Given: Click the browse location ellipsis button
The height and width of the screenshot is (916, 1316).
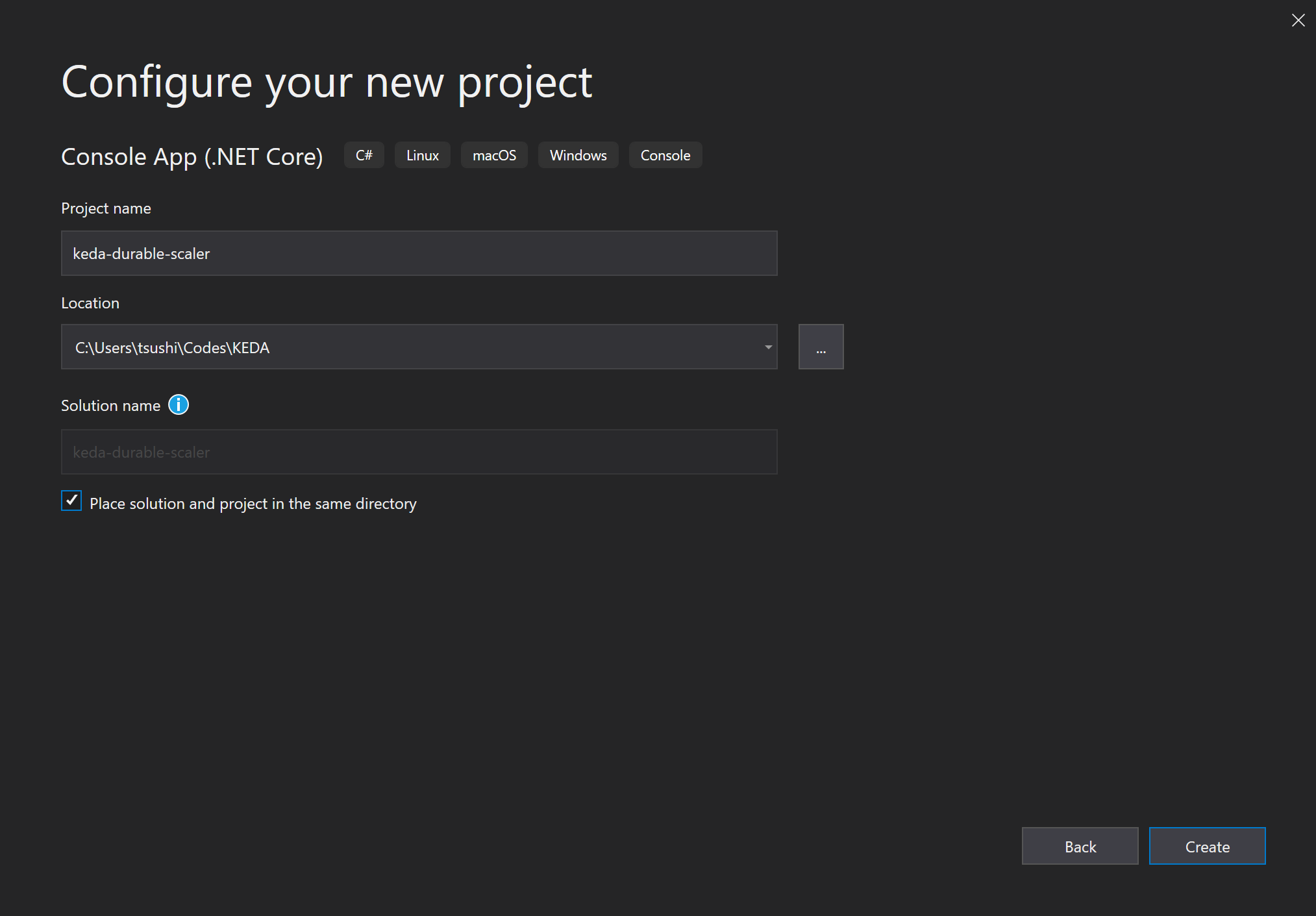Looking at the screenshot, I should tap(821, 347).
